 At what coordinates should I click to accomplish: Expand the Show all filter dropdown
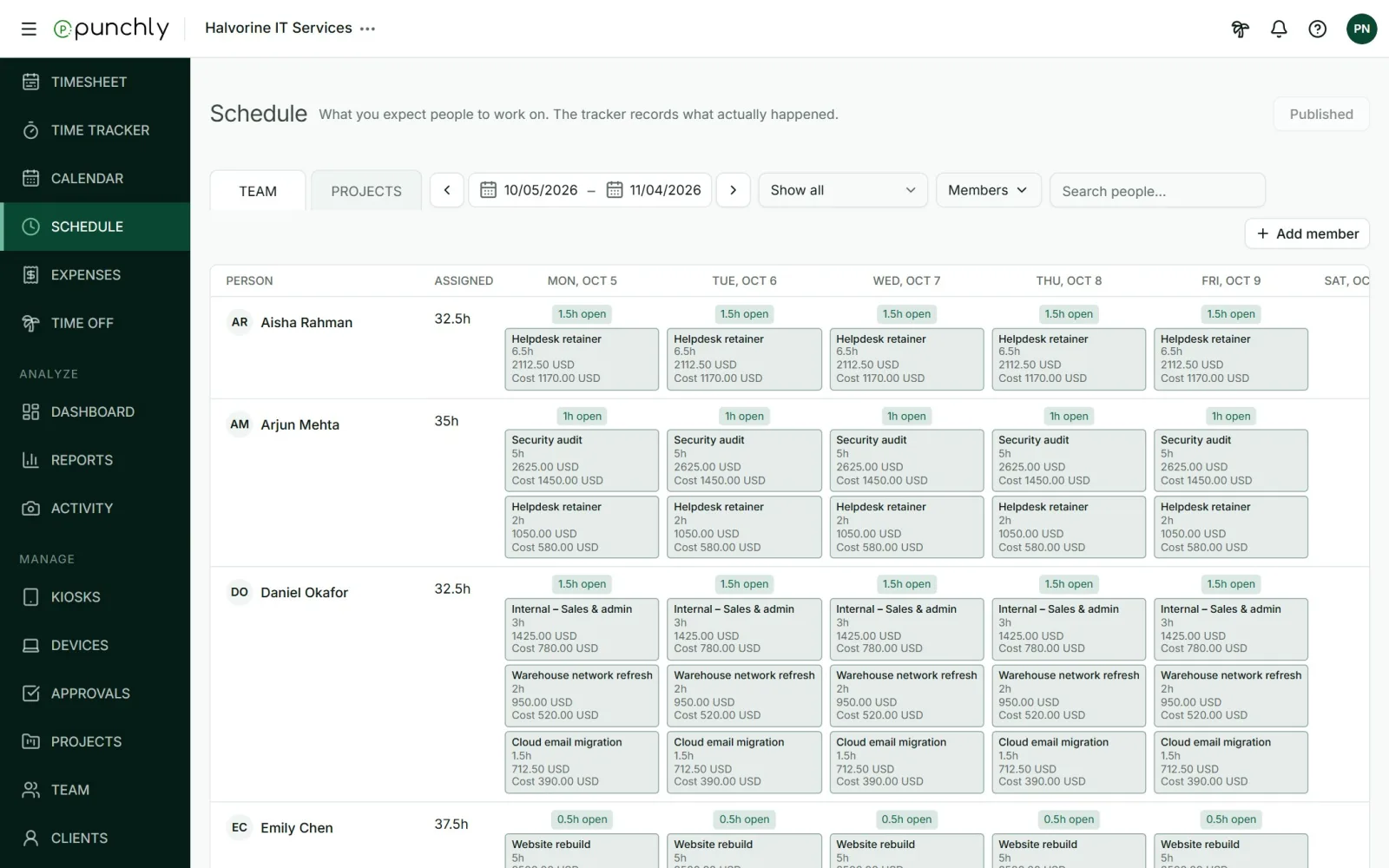(x=843, y=190)
